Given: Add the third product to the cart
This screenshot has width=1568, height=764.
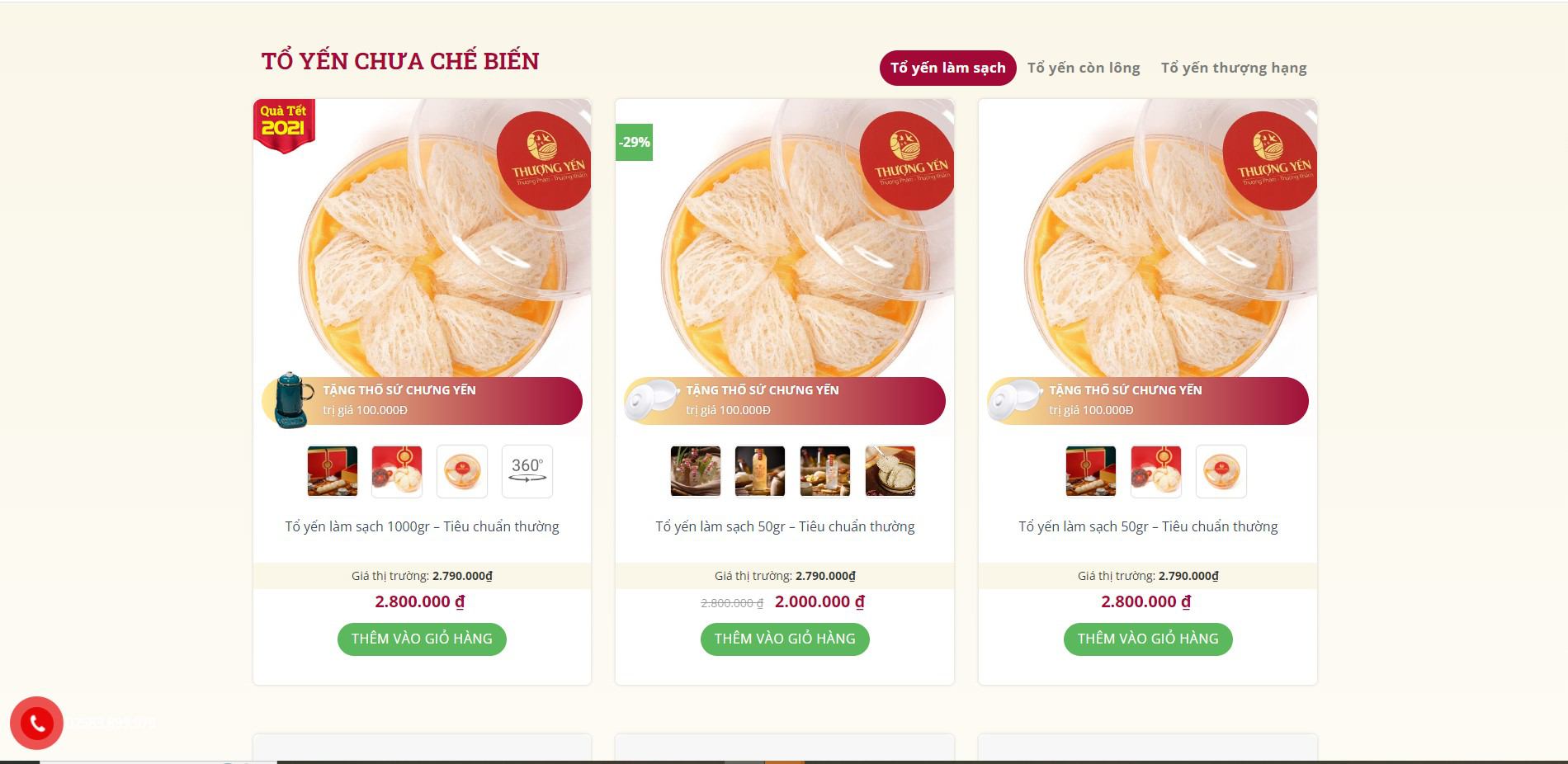Looking at the screenshot, I should pos(1148,639).
